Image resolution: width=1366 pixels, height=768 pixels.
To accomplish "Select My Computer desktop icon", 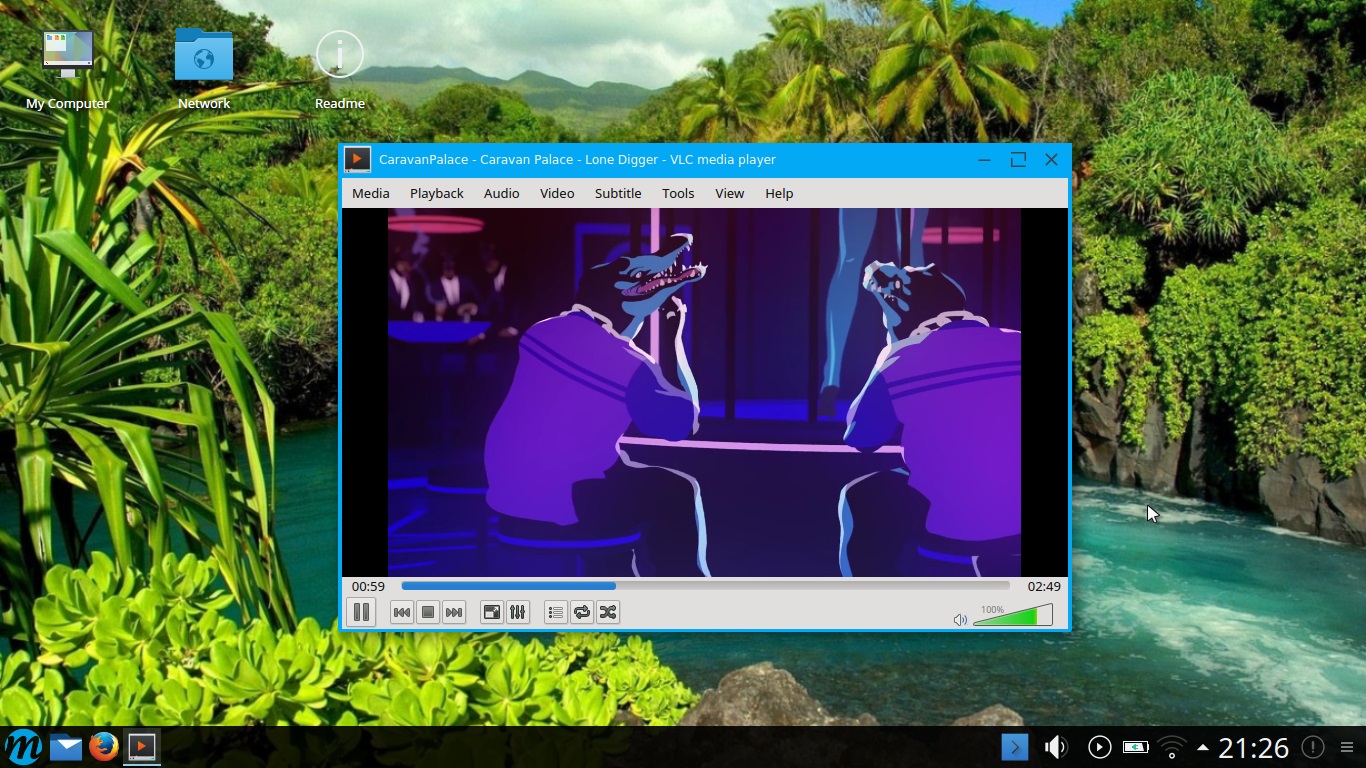I will 68,69.
